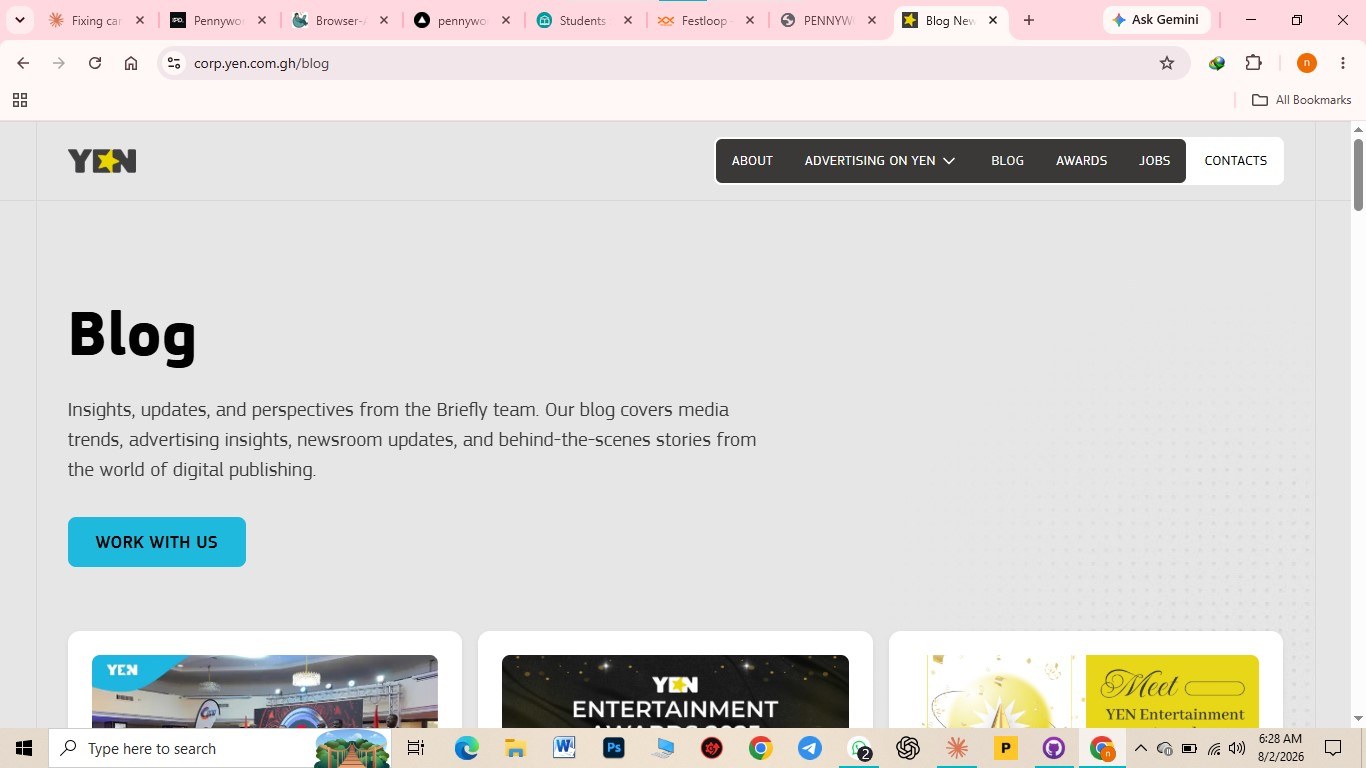Open Ask Gemini

(1157, 20)
